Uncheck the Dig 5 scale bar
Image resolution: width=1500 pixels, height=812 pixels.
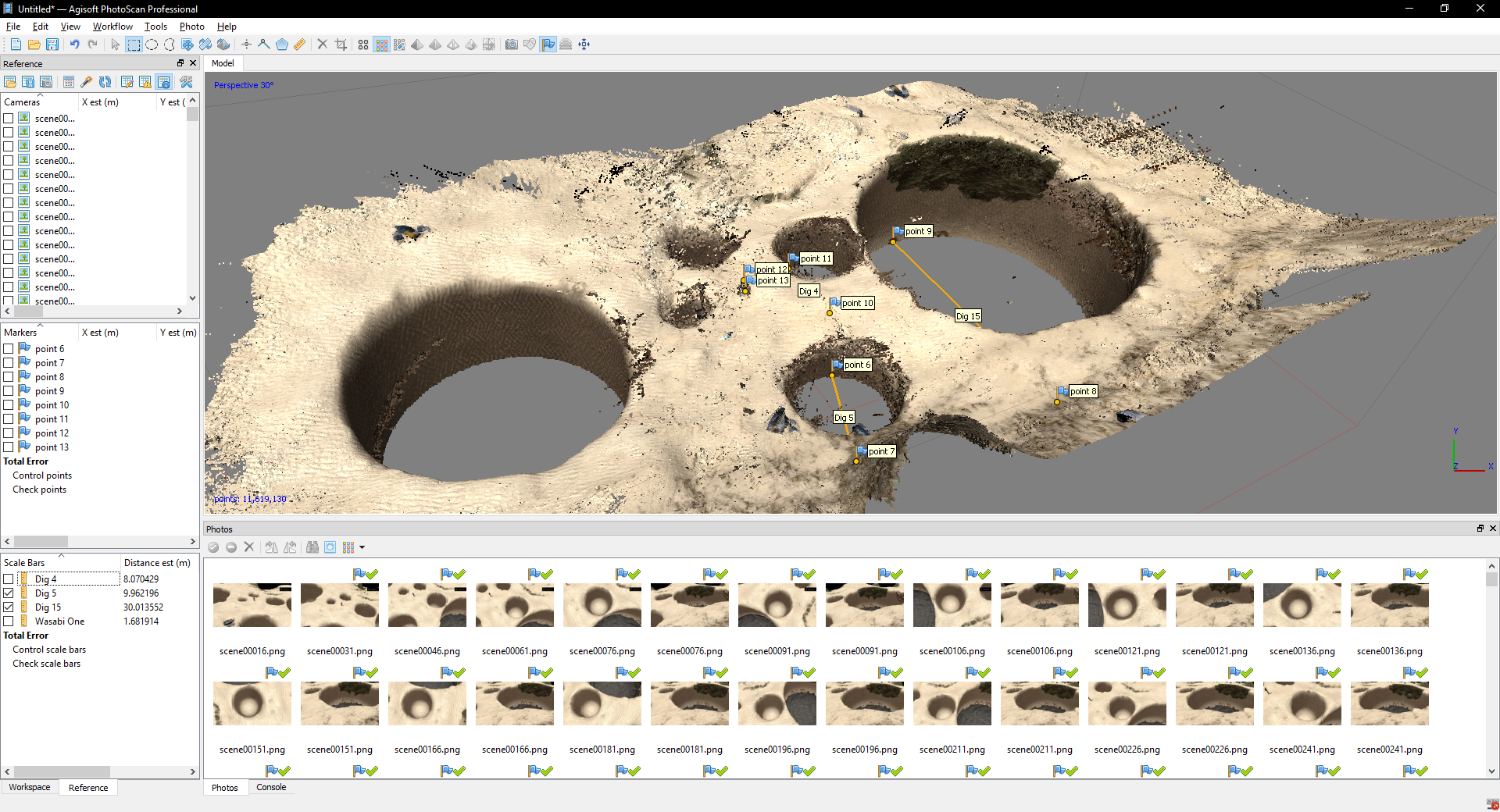click(9, 593)
